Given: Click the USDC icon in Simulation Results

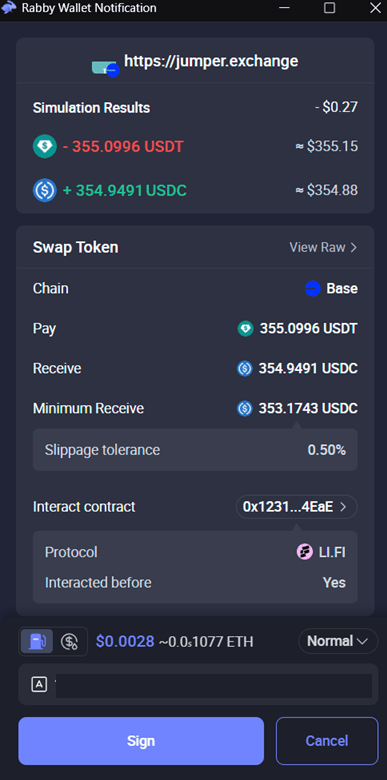Looking at the screenshot, I should click(x=45, y=190).
